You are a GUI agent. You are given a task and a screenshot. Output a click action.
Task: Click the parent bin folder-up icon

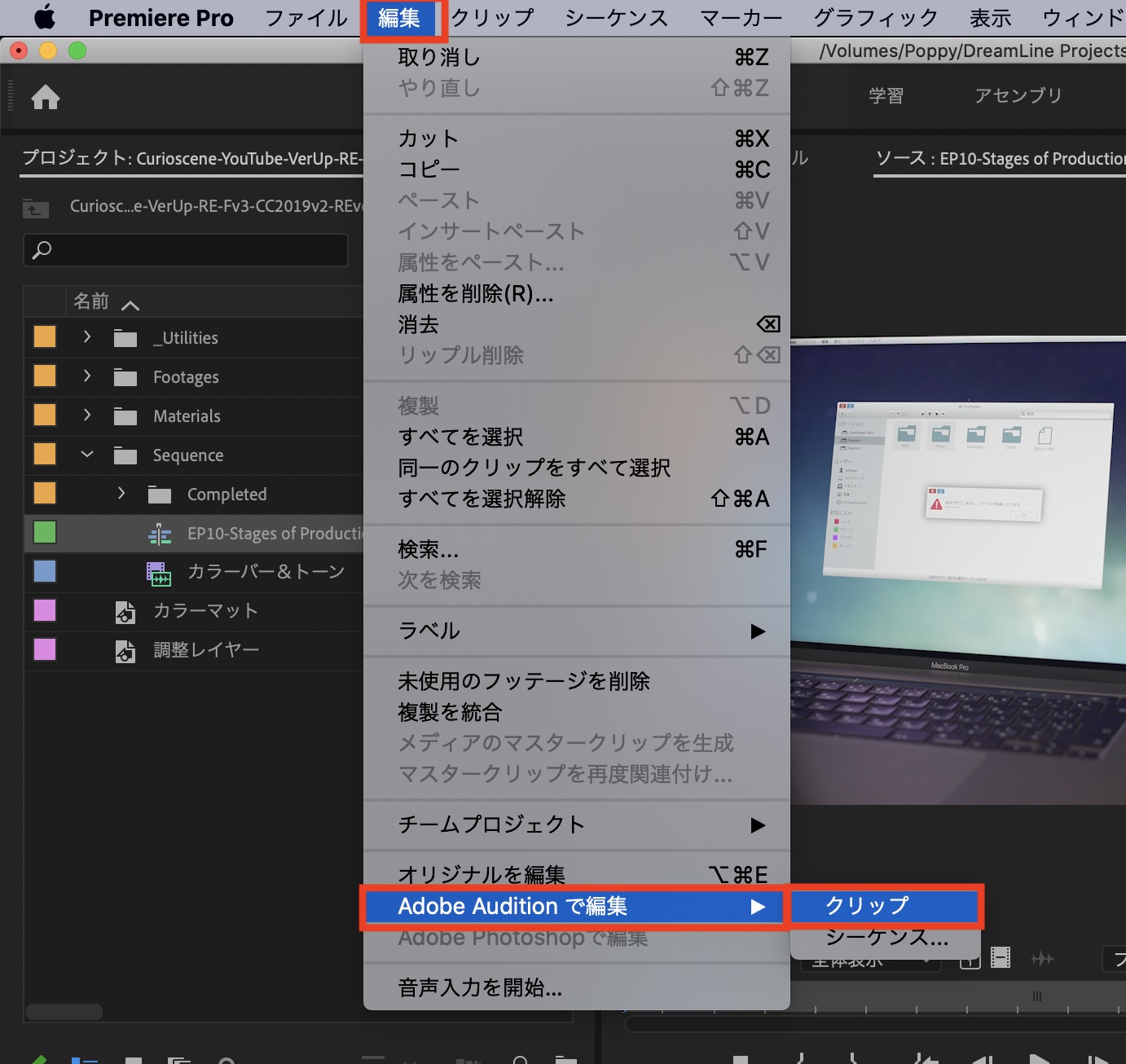[x=36, y=208]
